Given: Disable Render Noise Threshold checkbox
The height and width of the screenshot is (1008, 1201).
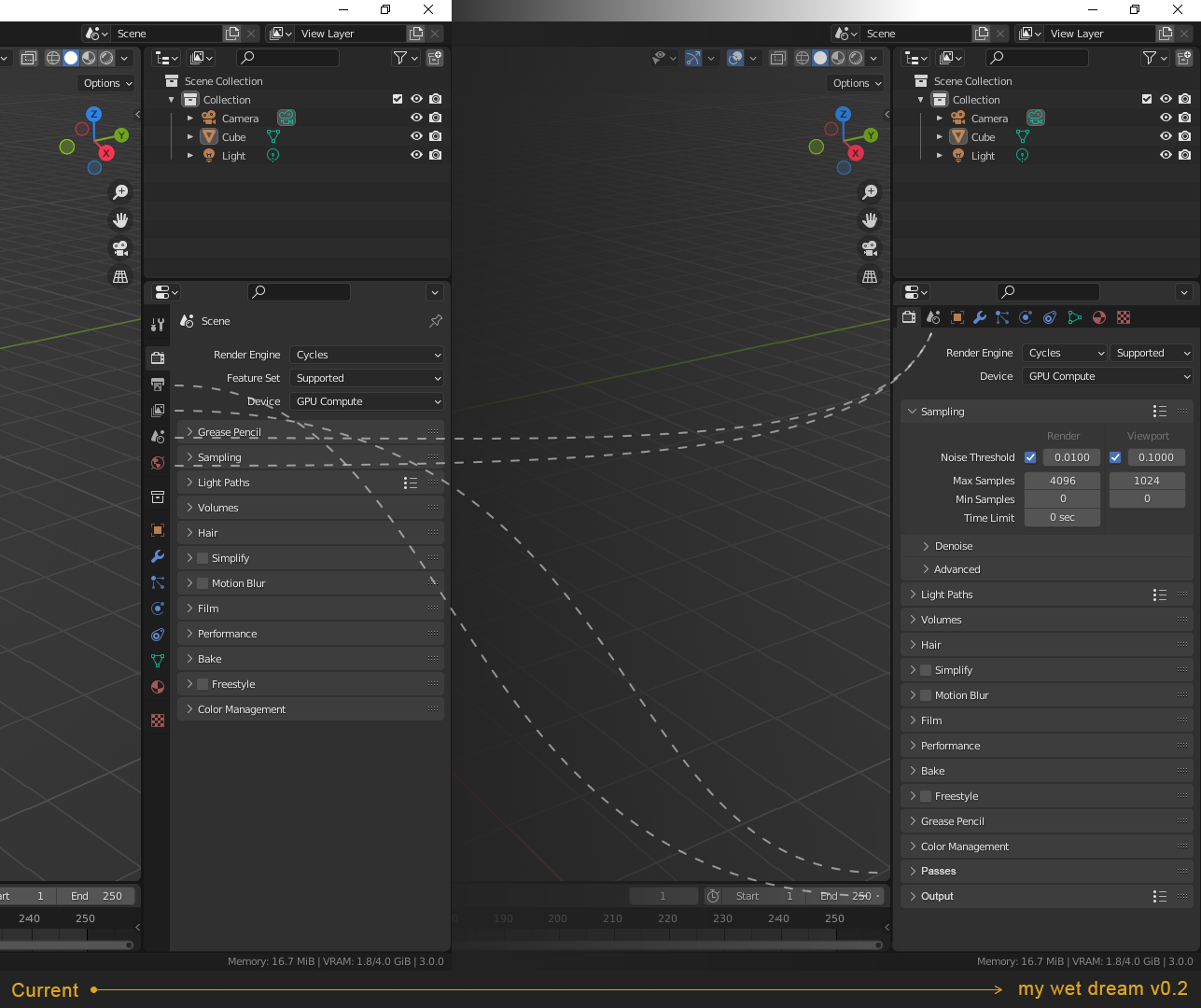Looking at the screenshot, I should [x=1030, y=457].
